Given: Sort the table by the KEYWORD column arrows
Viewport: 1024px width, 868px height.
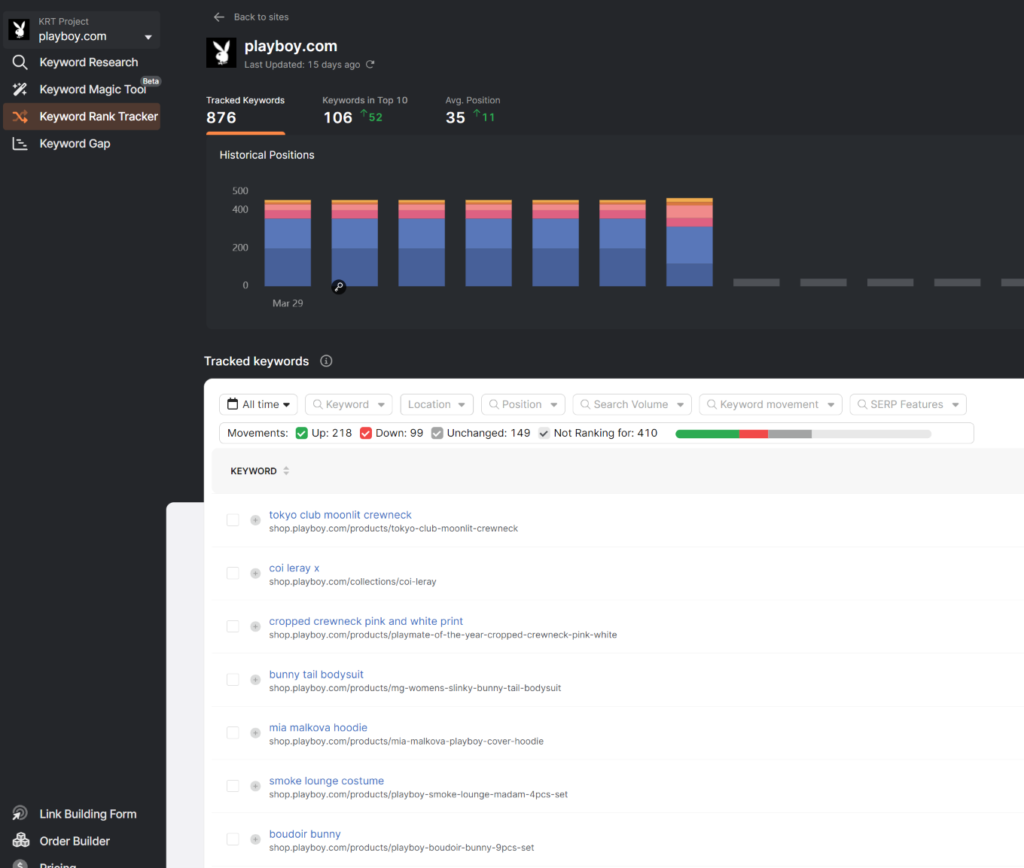Looking at the screenshot, I should pos(286,471).
